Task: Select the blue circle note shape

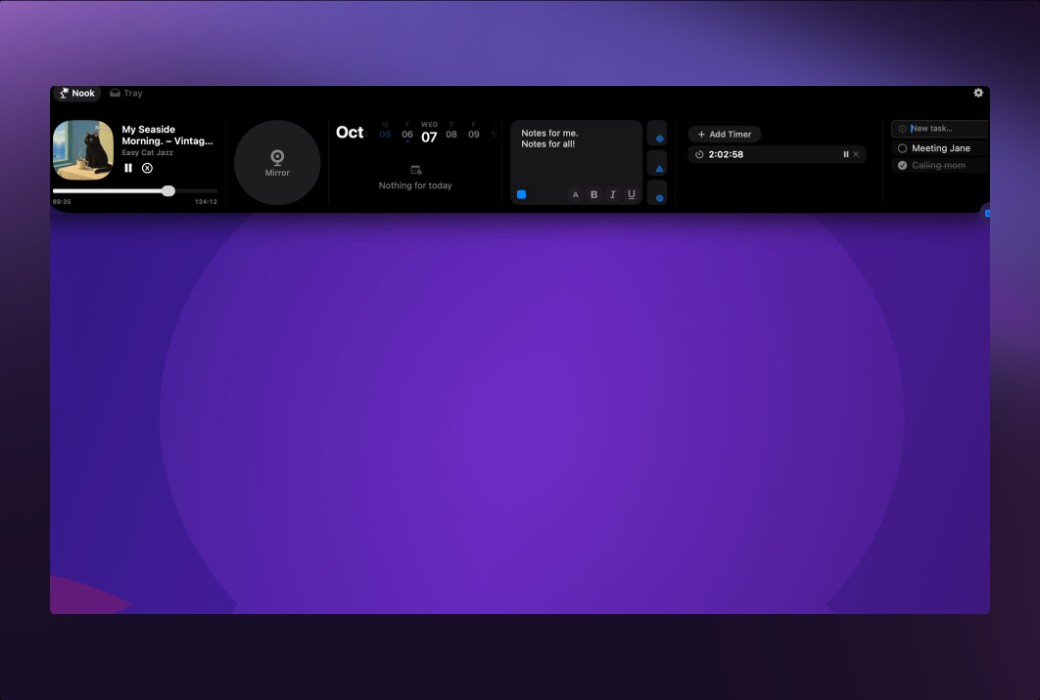Action: tap(659, 197)
